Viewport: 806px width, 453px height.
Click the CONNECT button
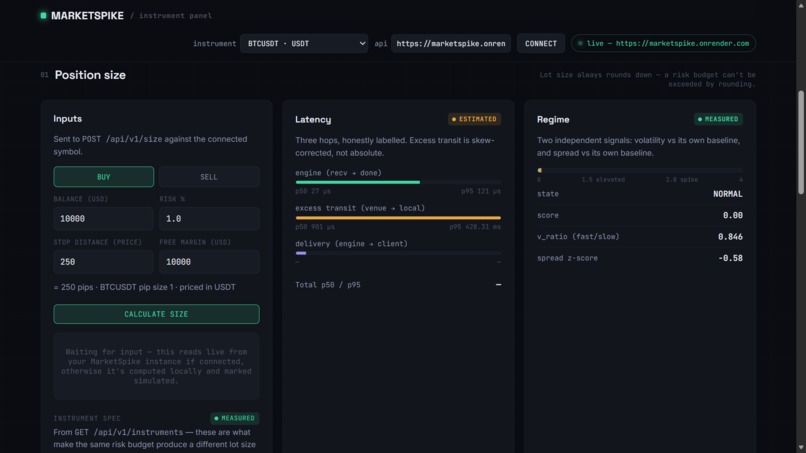[541, 44]
